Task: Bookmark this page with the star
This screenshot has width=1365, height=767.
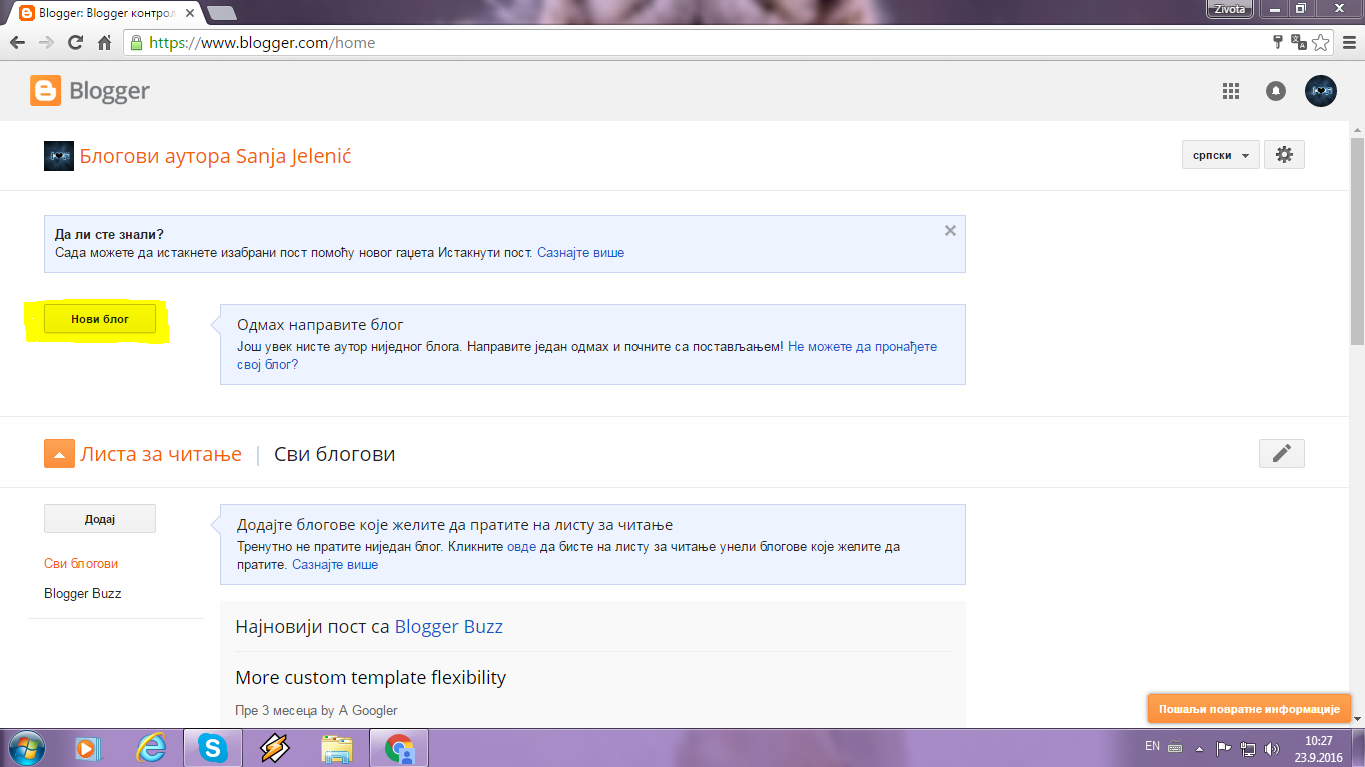Action: [1321, 43]
